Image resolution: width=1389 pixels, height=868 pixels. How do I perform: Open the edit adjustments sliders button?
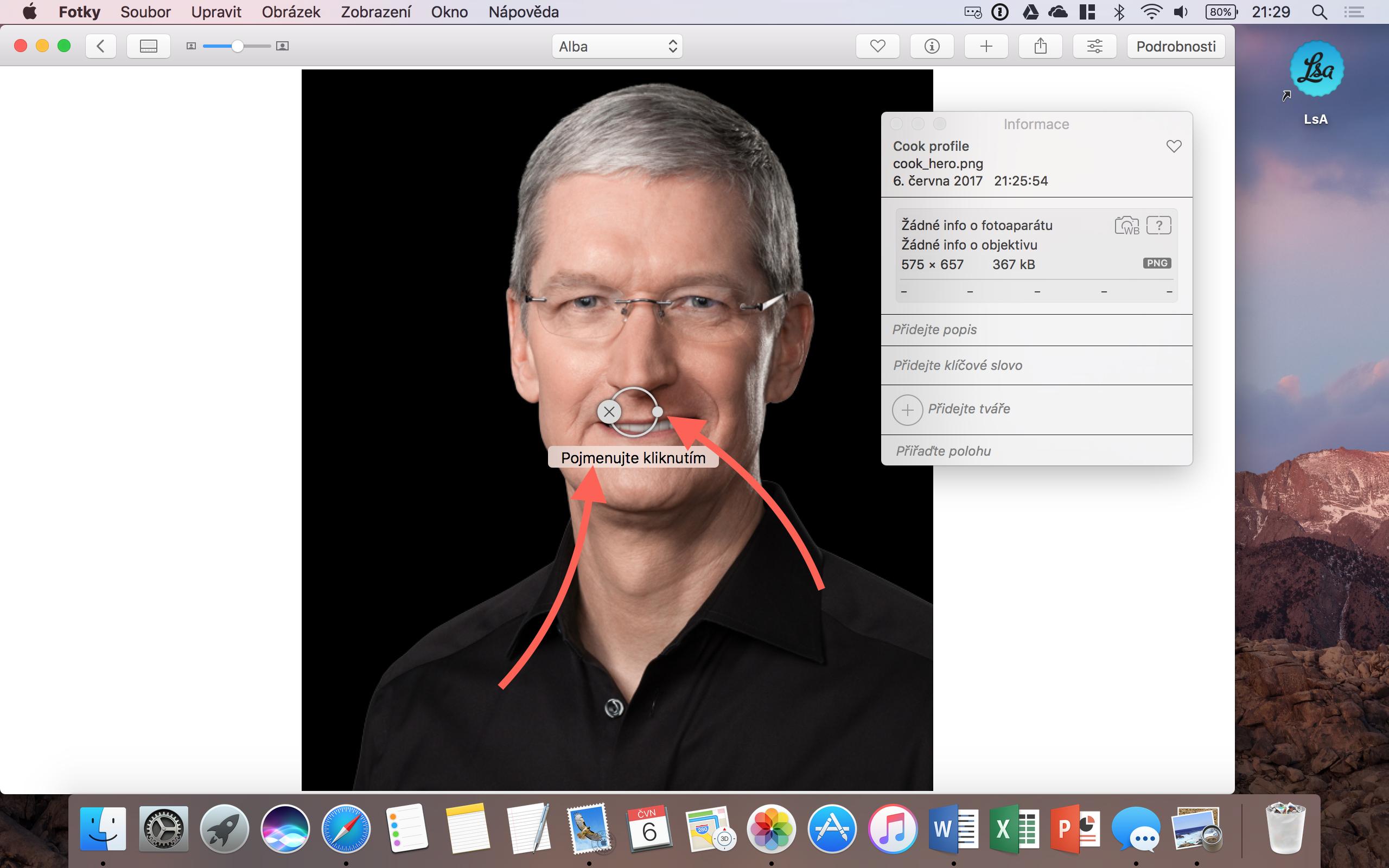pyautogui.click(x=1094, y=46)
